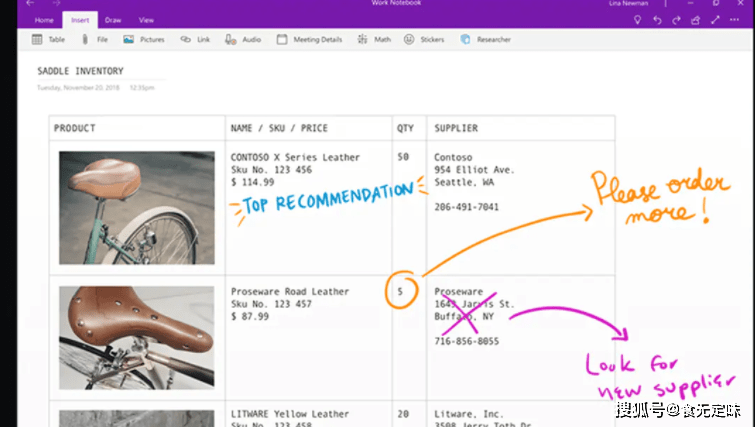Click account name Lina Newman
Screen dimensions: 755x427
pyautogui.click(x=628, y=3)
